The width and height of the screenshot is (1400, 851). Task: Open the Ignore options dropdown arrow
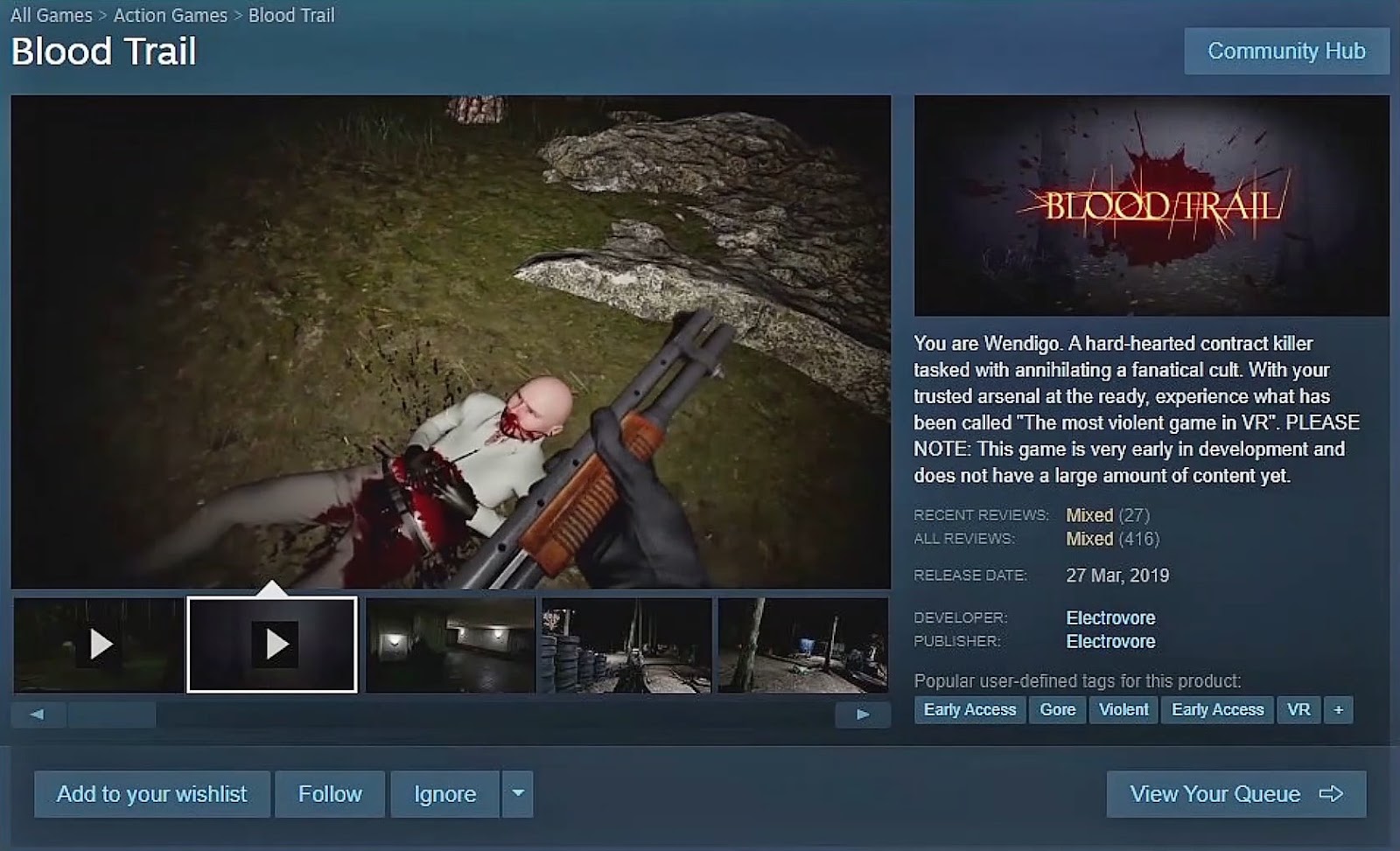coord(518,794)
